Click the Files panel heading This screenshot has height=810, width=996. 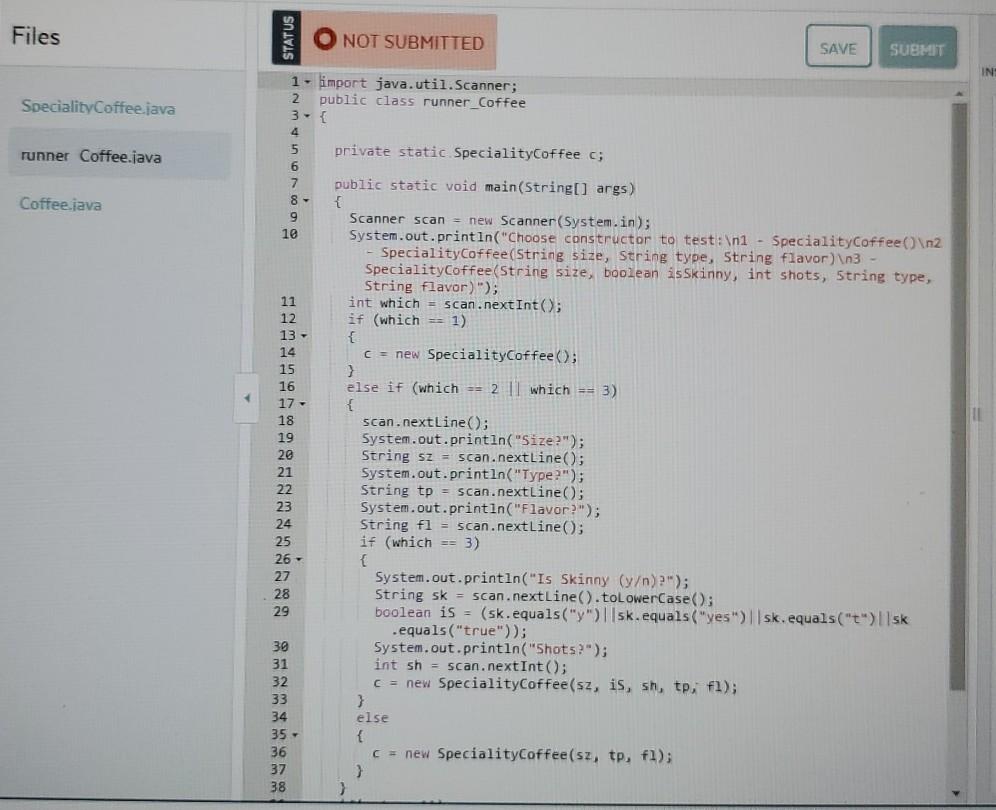[x=36, y=36]
